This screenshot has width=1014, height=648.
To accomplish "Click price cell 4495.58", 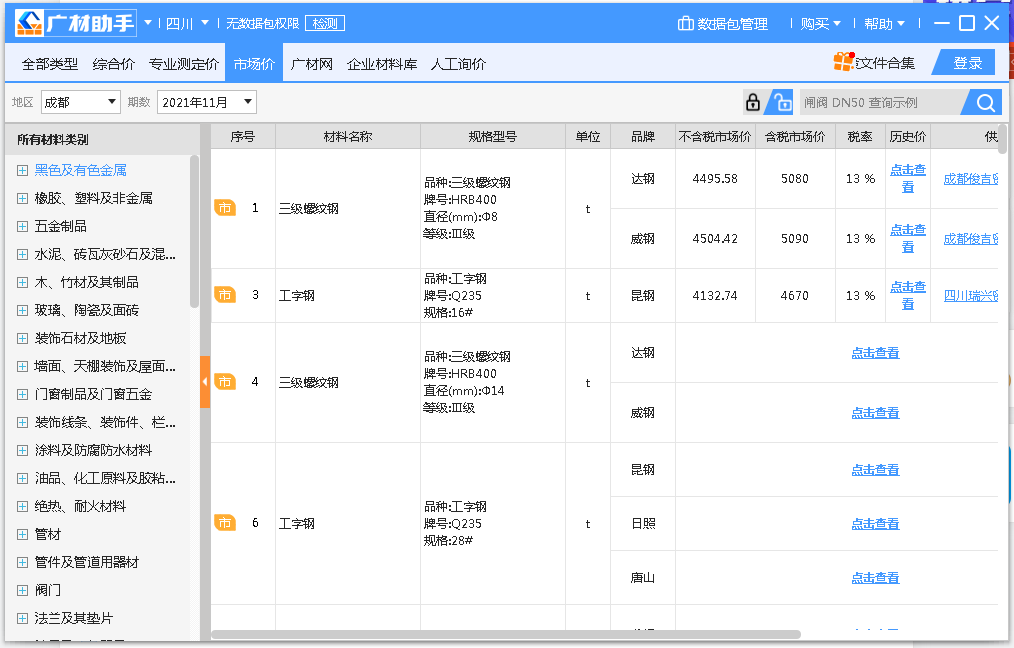I will [x=715, y=178].
